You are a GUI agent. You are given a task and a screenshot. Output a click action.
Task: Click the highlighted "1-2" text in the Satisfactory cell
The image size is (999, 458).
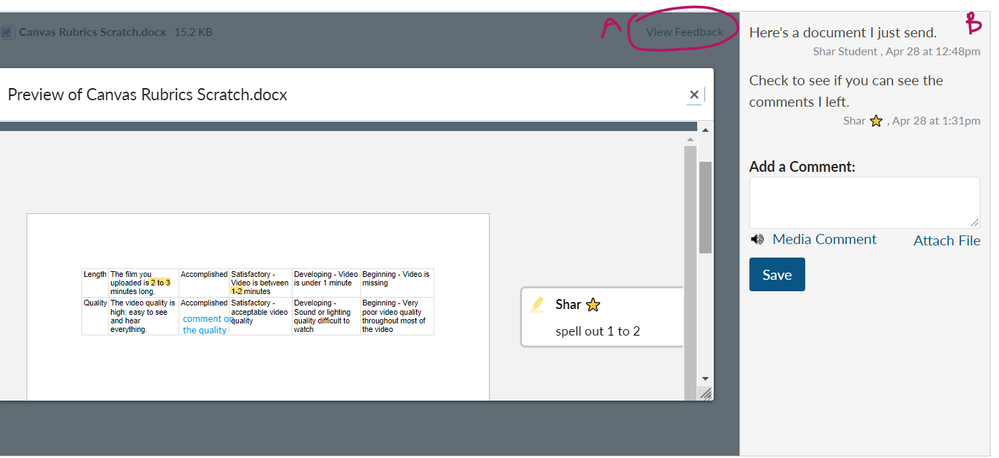click(237, 291)
